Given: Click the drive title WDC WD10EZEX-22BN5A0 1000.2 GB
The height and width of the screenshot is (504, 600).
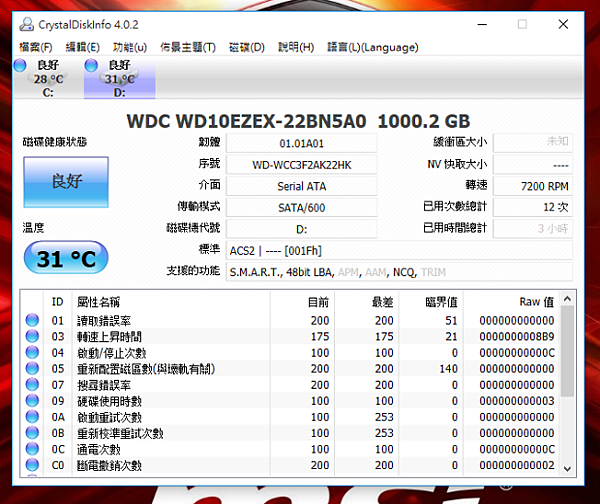Looking at the screenshot, I should point(298,121).
